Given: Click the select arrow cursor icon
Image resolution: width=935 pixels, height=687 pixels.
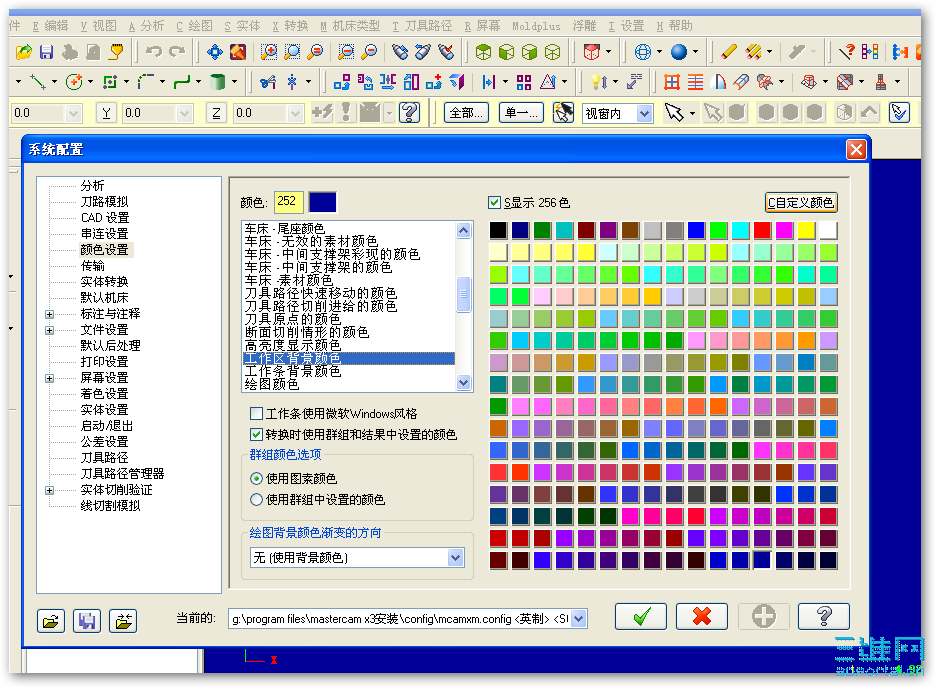Looking at the screenshot, I should [x=674, y=112].
